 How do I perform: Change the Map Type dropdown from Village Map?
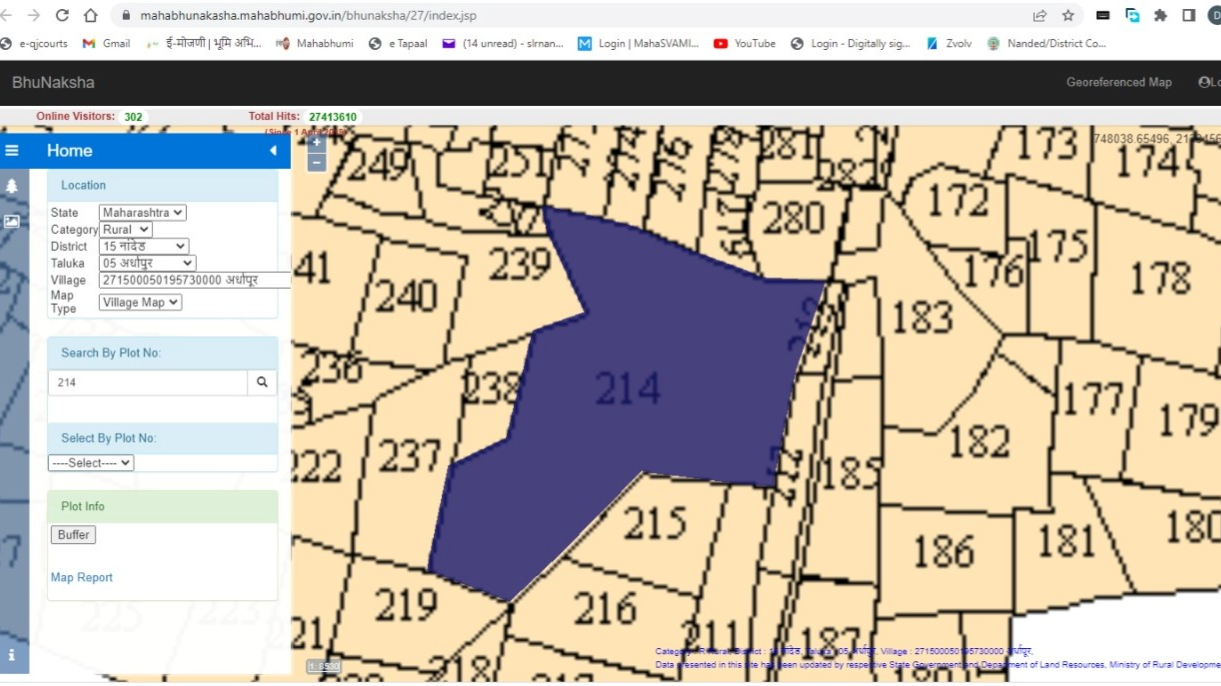click(x=140, y=302)
